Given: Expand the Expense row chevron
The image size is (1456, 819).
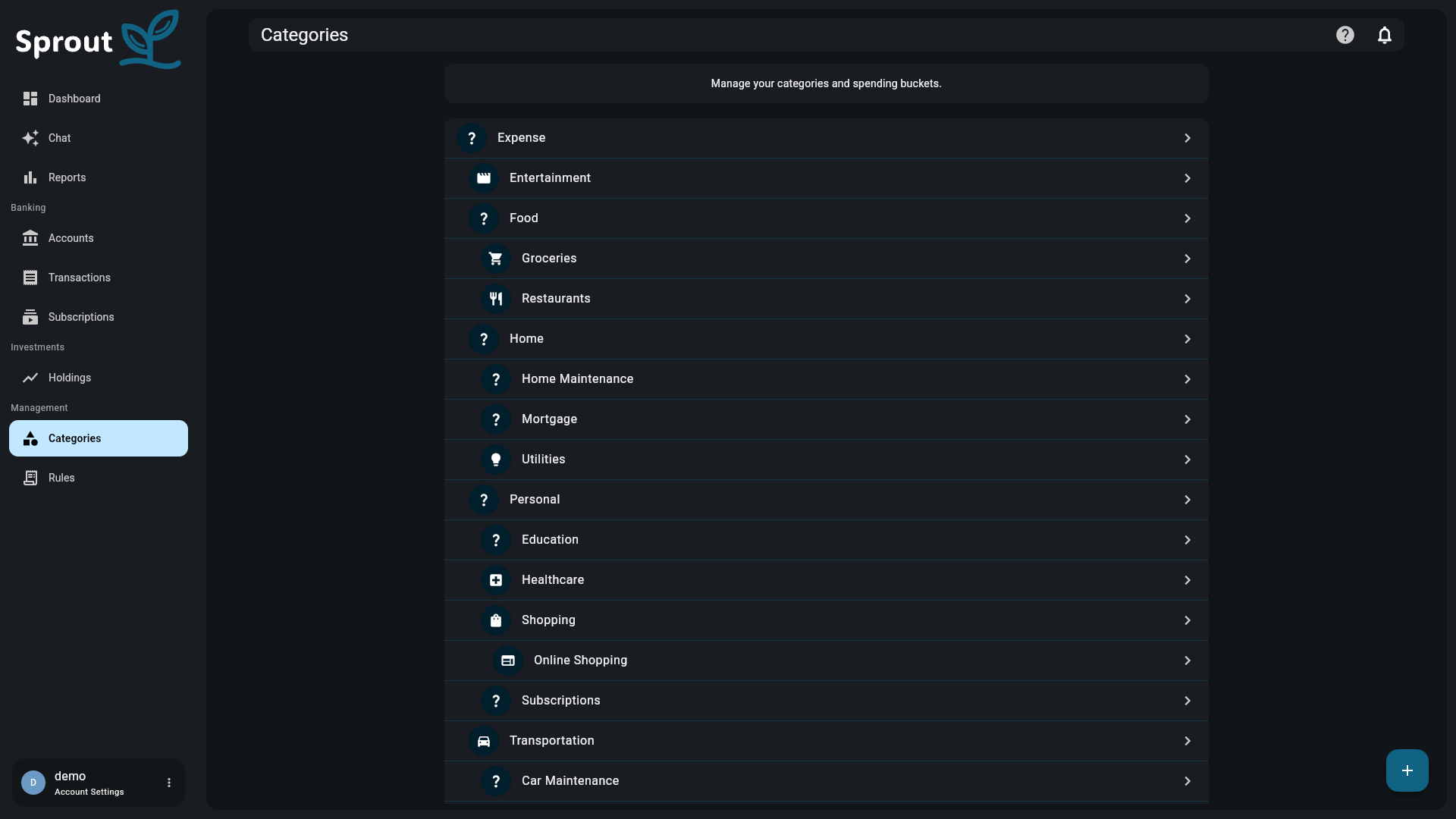Looking at the screenshot, I should (1188, 138).
